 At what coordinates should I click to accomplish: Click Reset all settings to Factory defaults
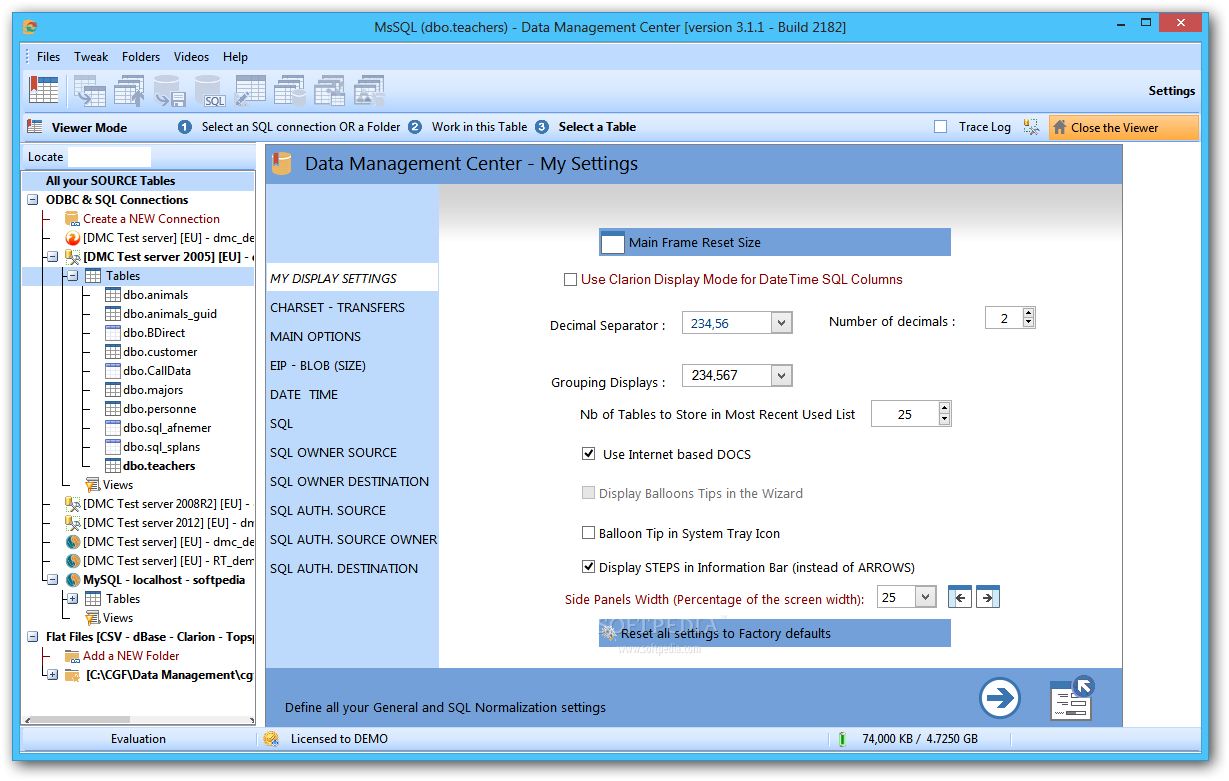click(775, 633)
